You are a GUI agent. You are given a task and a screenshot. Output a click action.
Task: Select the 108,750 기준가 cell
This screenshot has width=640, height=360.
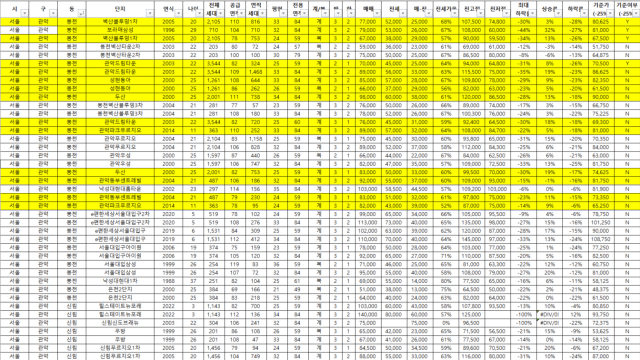pyautogui.click(x=600, y=239)
